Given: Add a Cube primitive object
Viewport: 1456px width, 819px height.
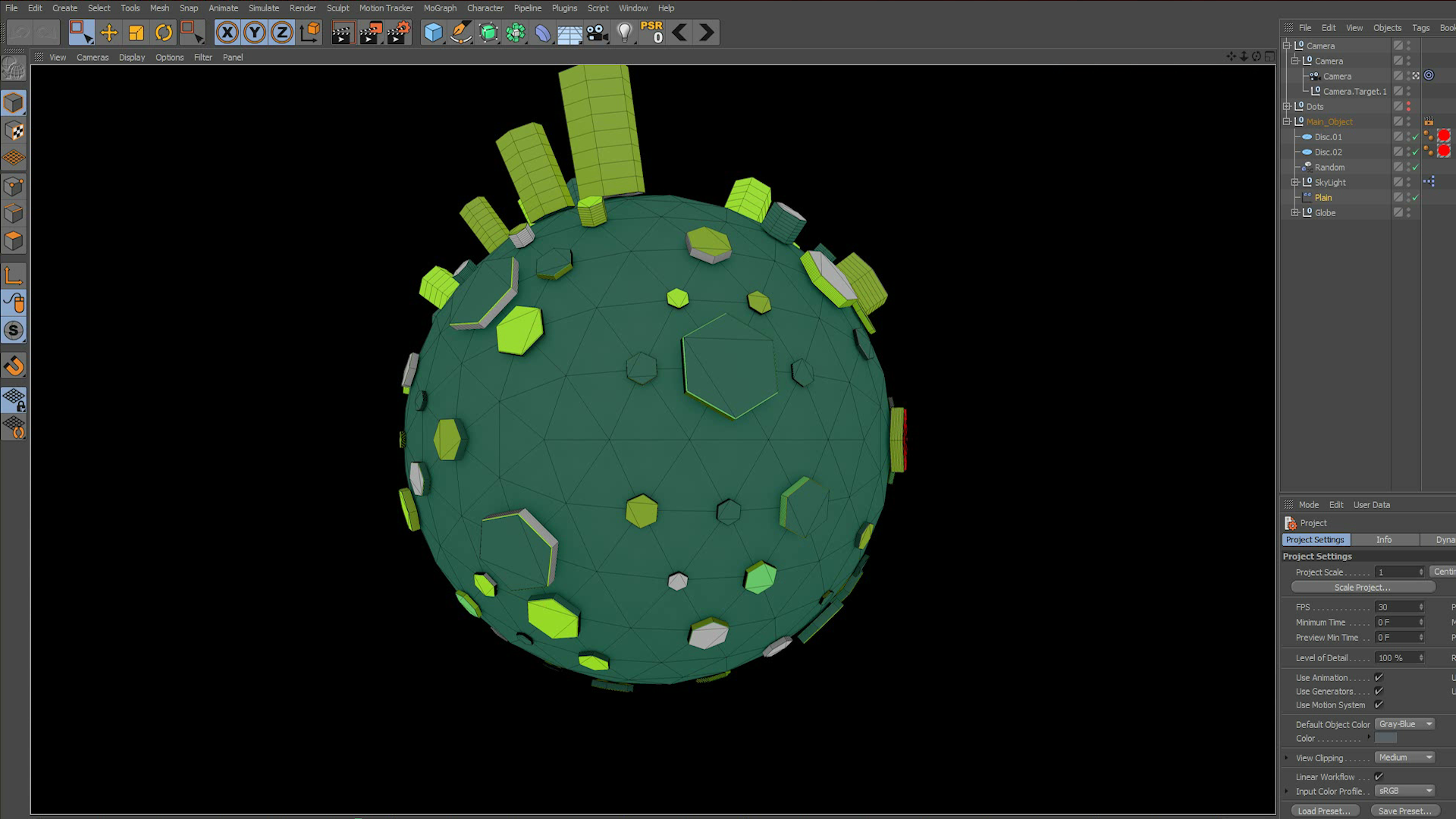Looking at the screenshot, I should (432, 33).
